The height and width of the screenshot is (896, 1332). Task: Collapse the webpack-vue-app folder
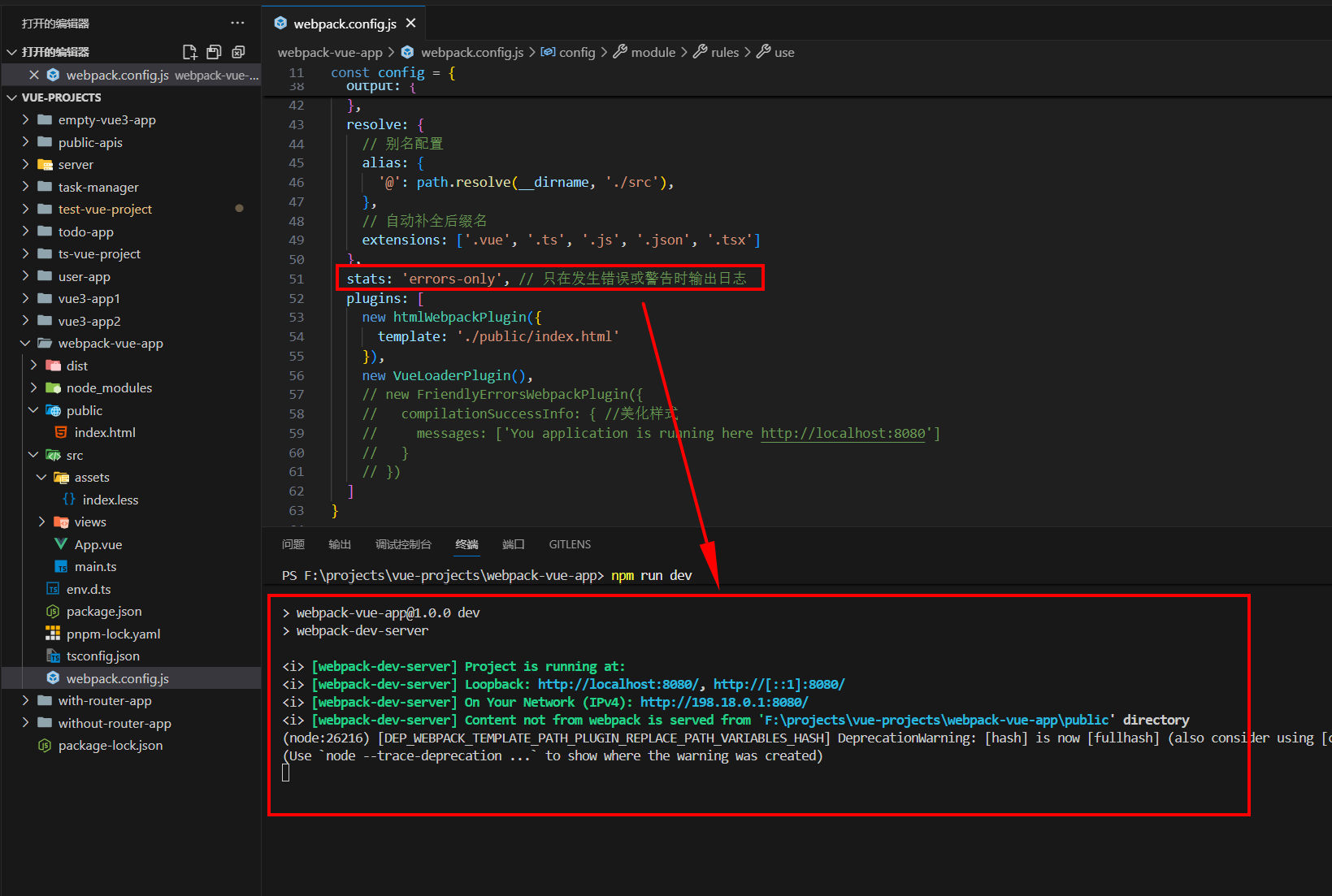tap(25, 343)
